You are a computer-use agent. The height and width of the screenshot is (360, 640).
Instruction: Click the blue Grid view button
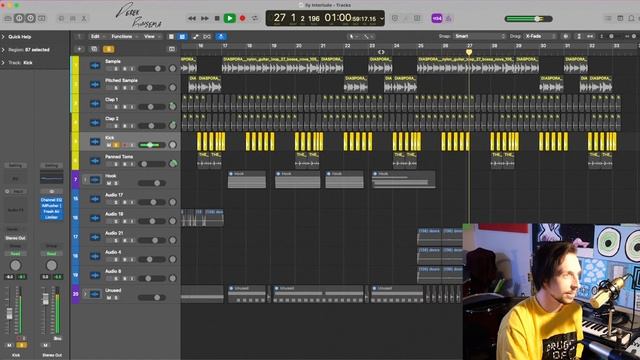(x=182, y=37)
